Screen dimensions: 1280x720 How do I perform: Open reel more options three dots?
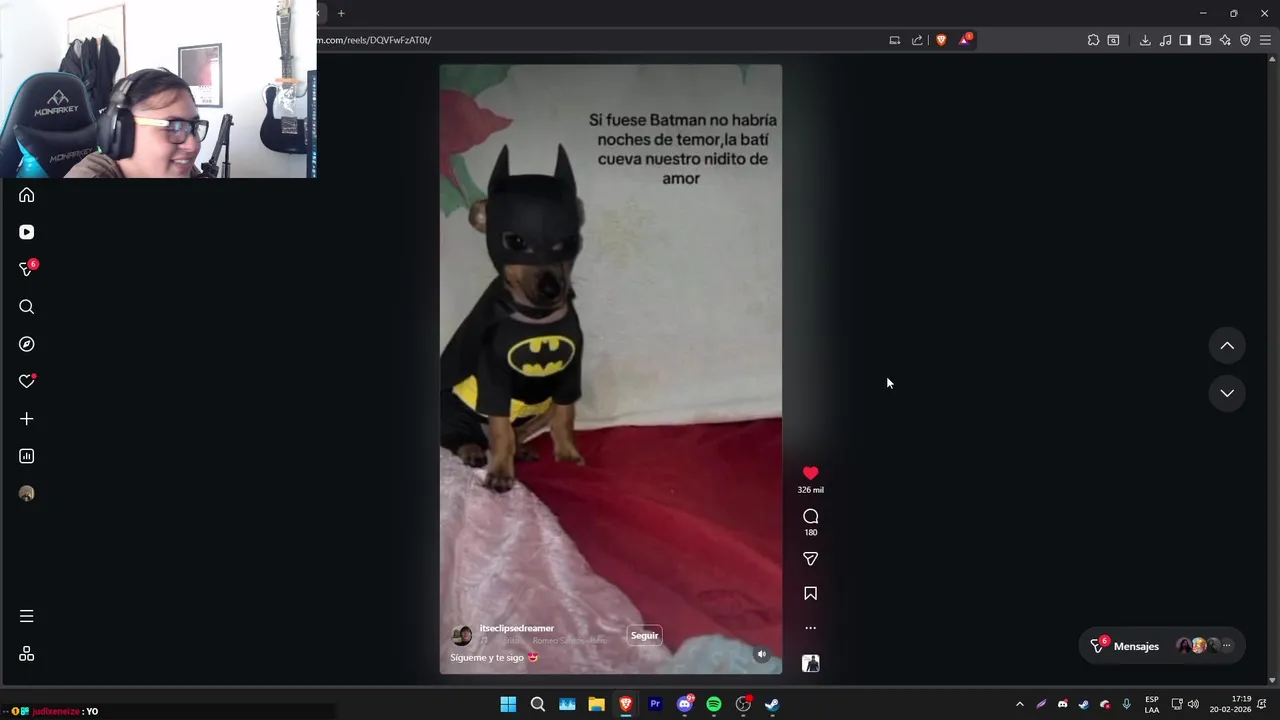pos(811,628)
